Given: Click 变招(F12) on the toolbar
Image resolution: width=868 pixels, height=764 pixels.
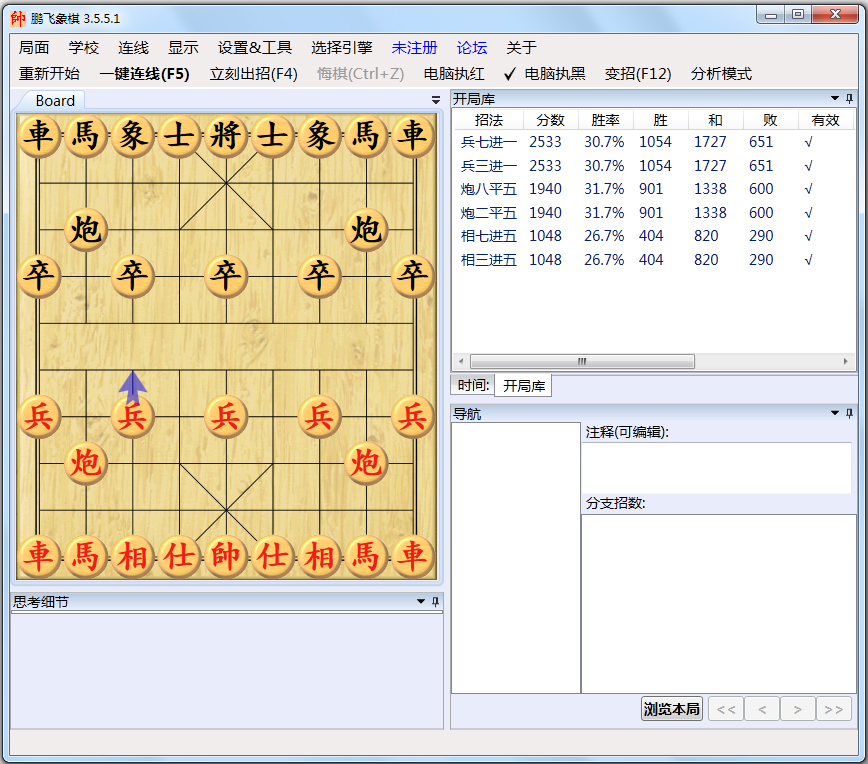Looking at the screenshot, I should point(640,74).
